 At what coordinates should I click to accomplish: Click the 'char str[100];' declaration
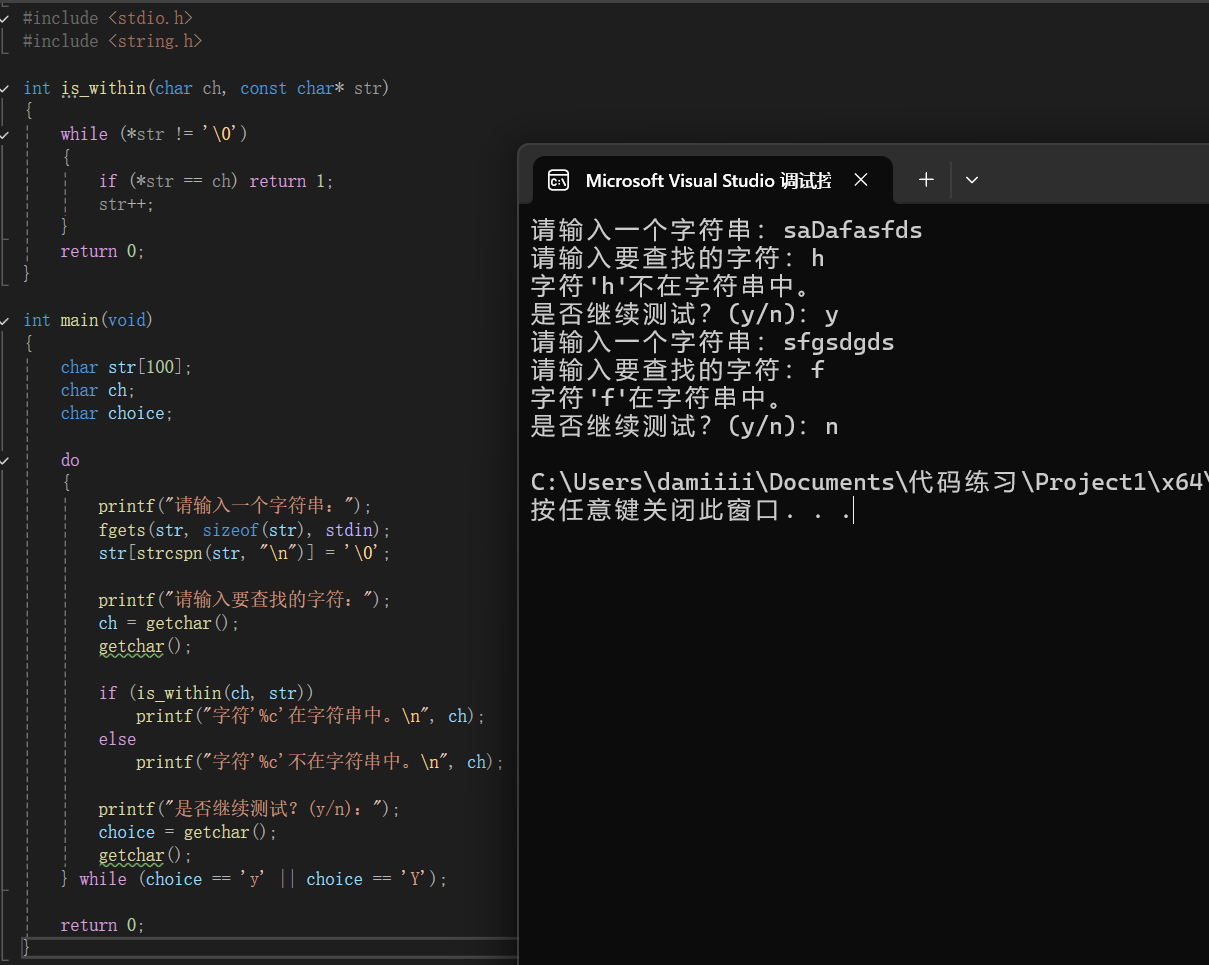pyautogui.click(x=126, y=367)
